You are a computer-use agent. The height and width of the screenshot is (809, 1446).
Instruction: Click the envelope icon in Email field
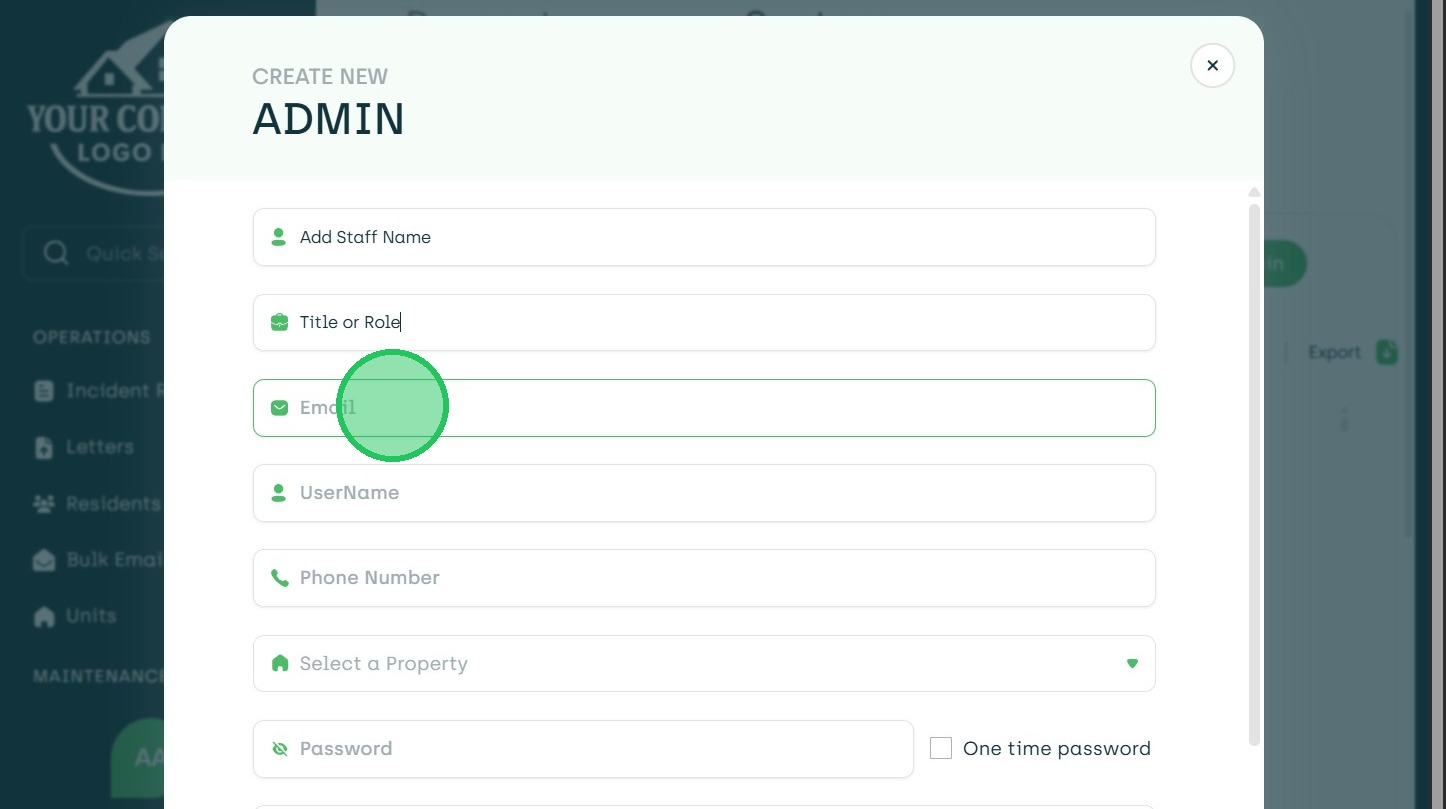pyautogui.click(x=279, y=408)
